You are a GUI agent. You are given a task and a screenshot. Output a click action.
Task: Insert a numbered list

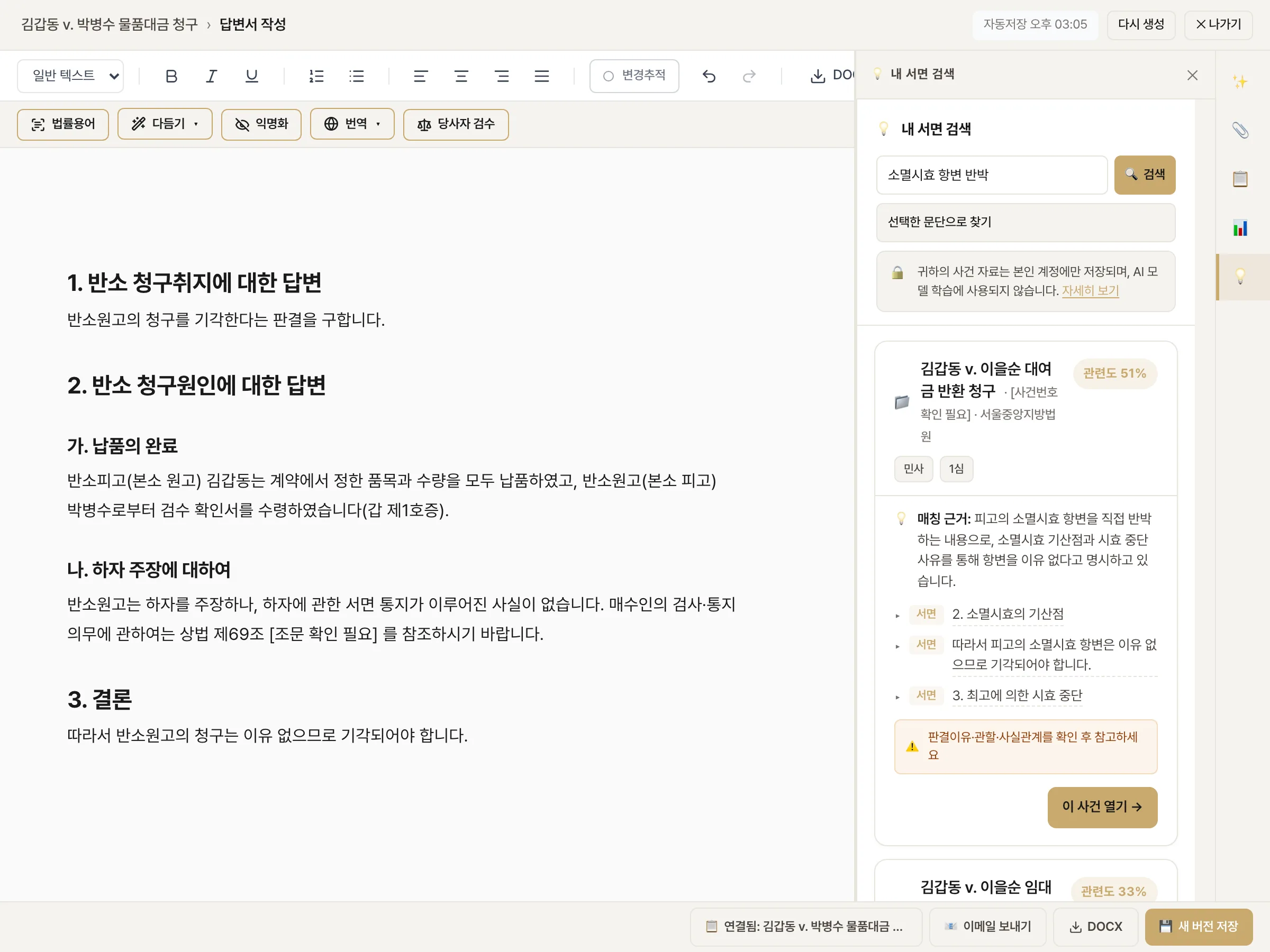316,76
